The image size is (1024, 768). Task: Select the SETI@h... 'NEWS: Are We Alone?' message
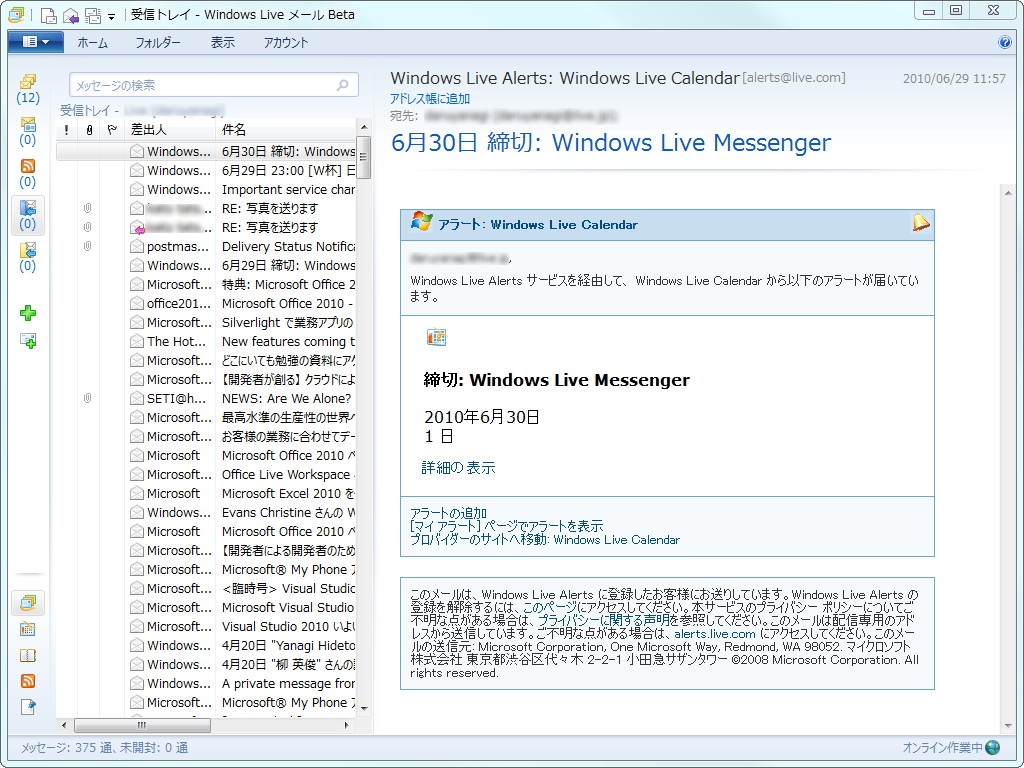tap(206, 398)
